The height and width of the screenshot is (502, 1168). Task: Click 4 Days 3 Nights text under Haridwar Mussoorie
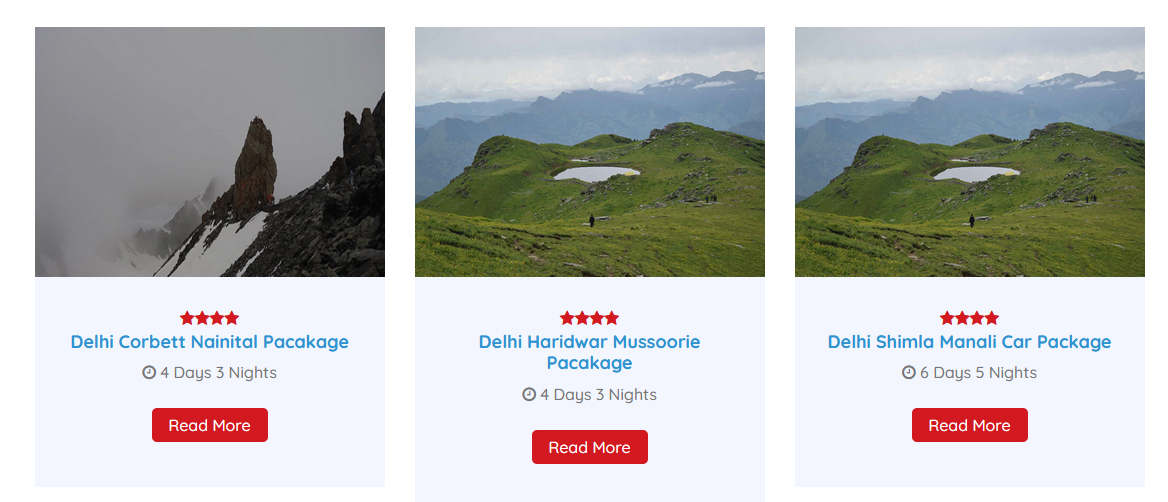[x=598, y=395]
